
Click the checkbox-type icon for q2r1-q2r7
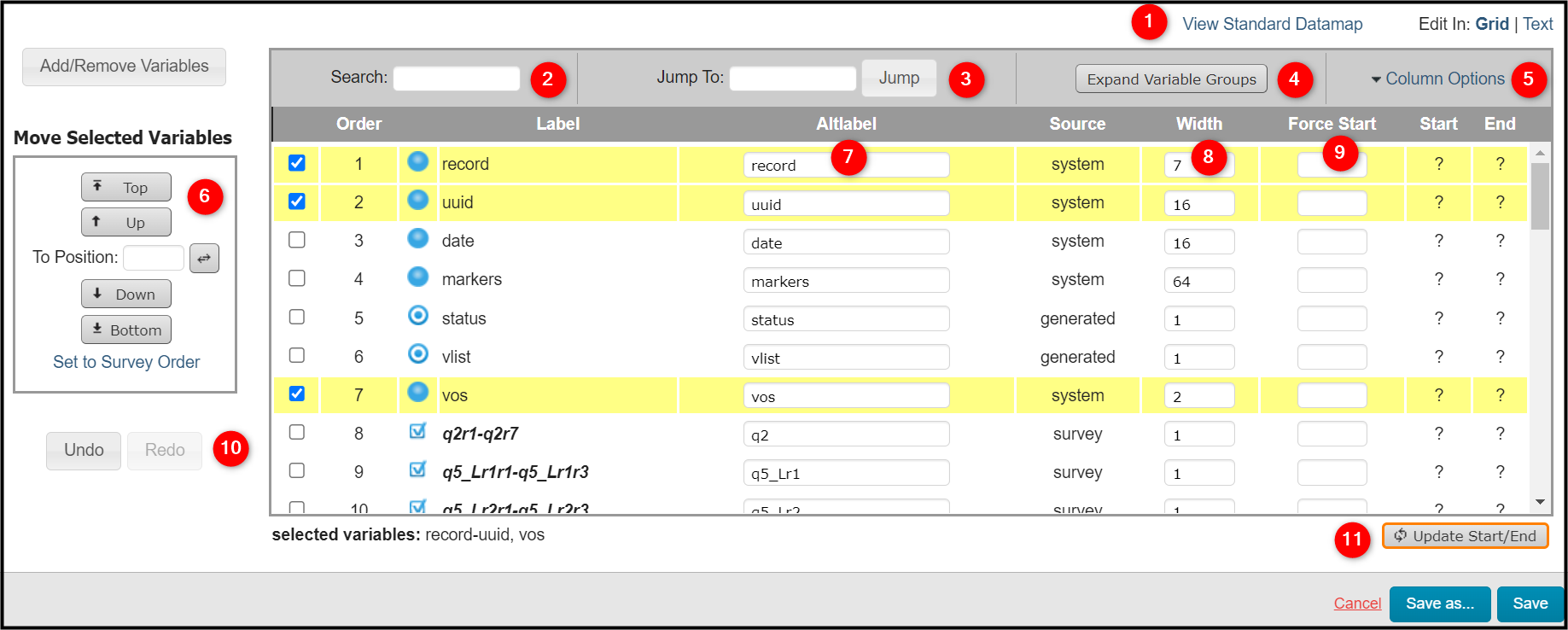point(417,431)
